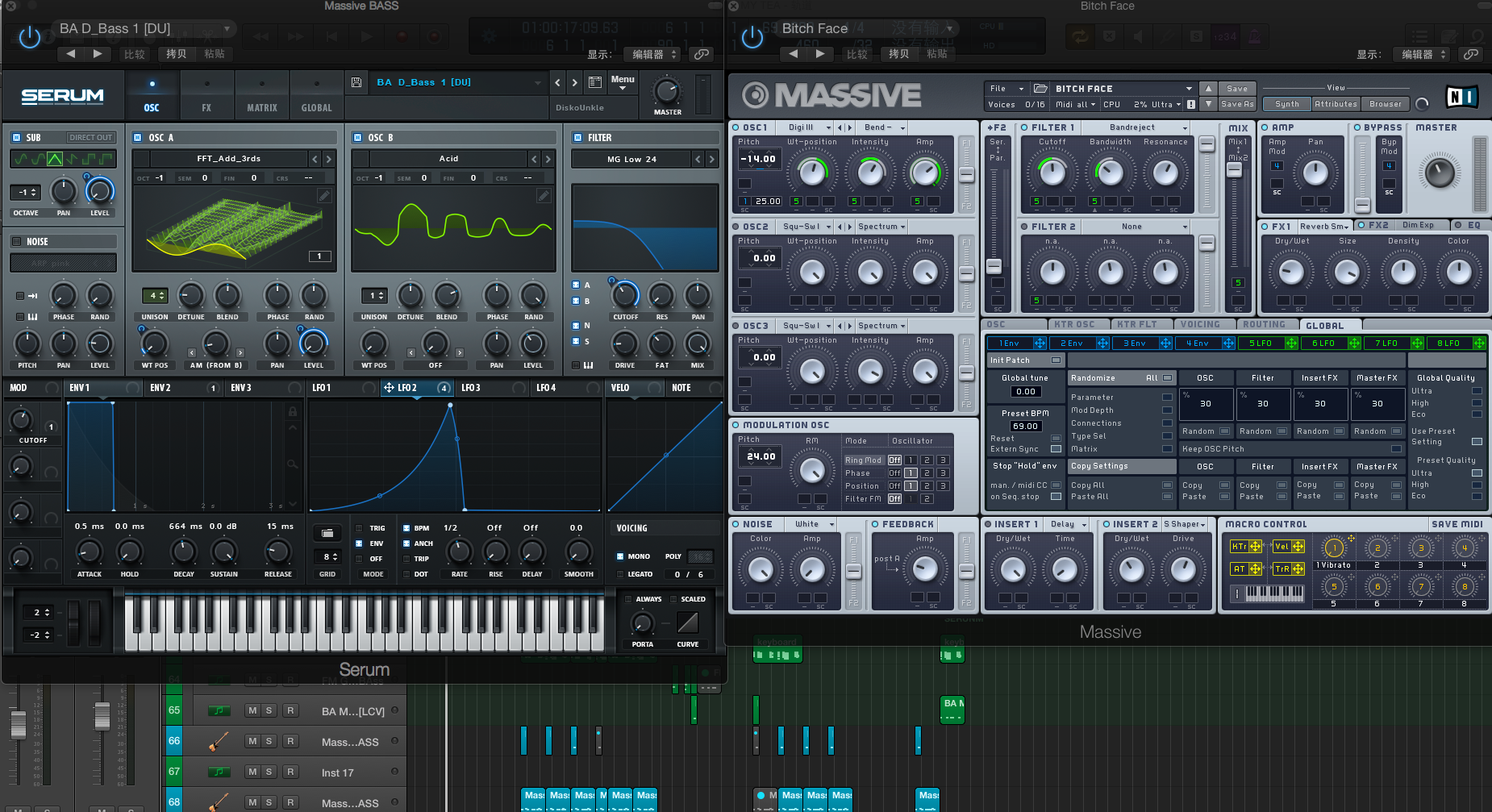
Task: Switch to Serum GLOBAL tab
Action: point(316,95)
